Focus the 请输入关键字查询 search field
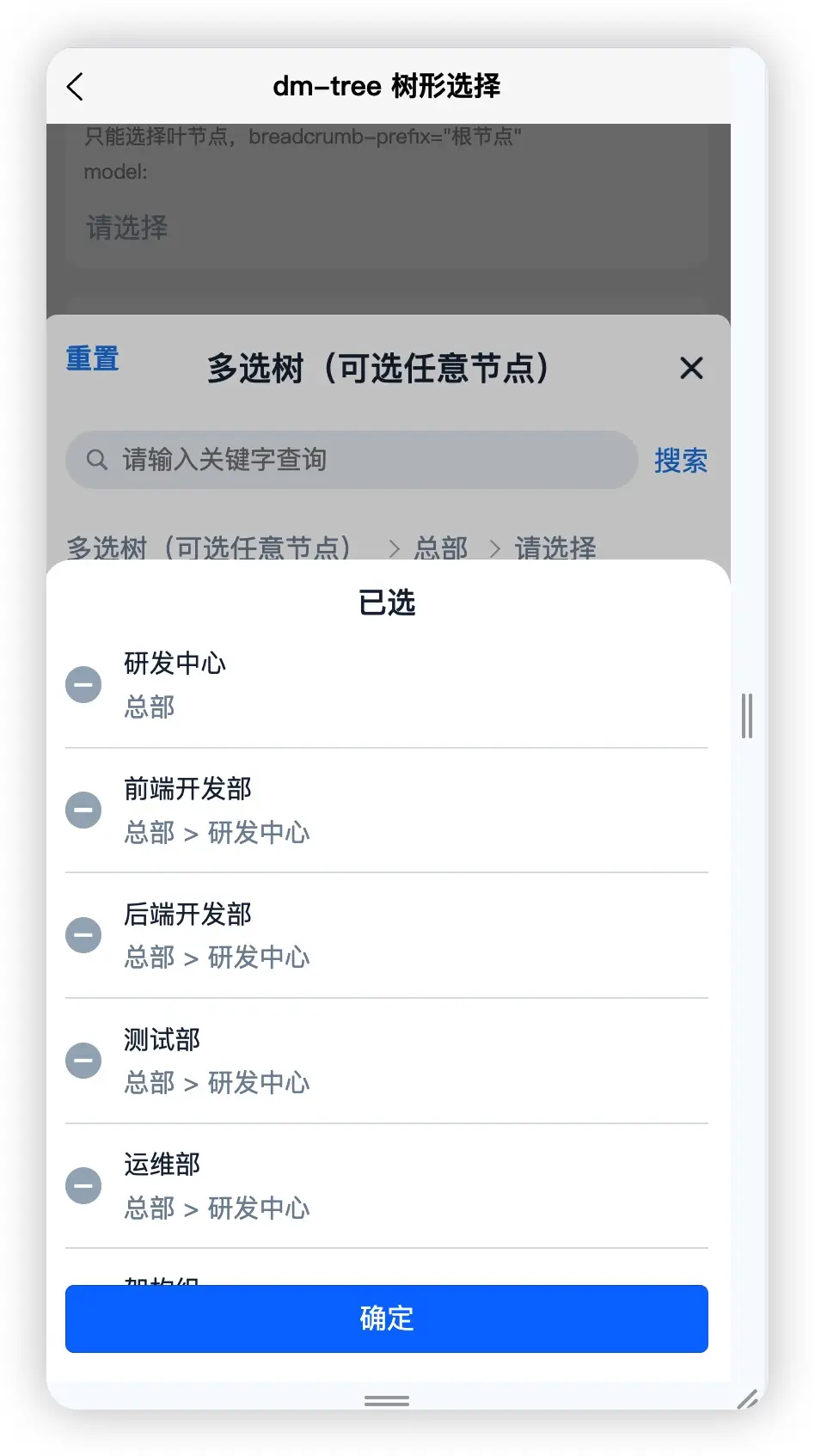 352,460
